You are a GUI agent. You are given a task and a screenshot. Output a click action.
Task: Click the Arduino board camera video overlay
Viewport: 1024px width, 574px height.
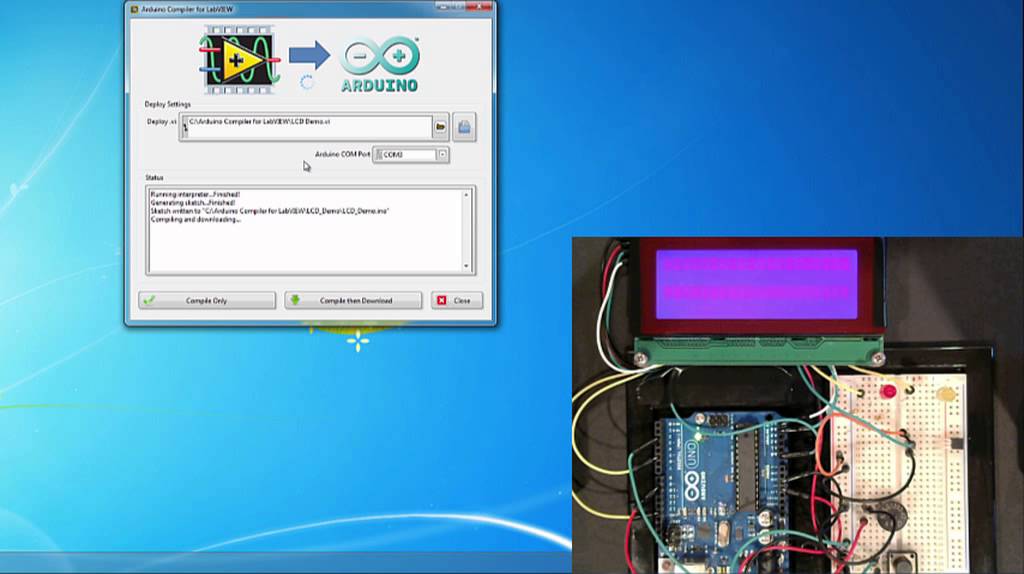coord(797,406)
